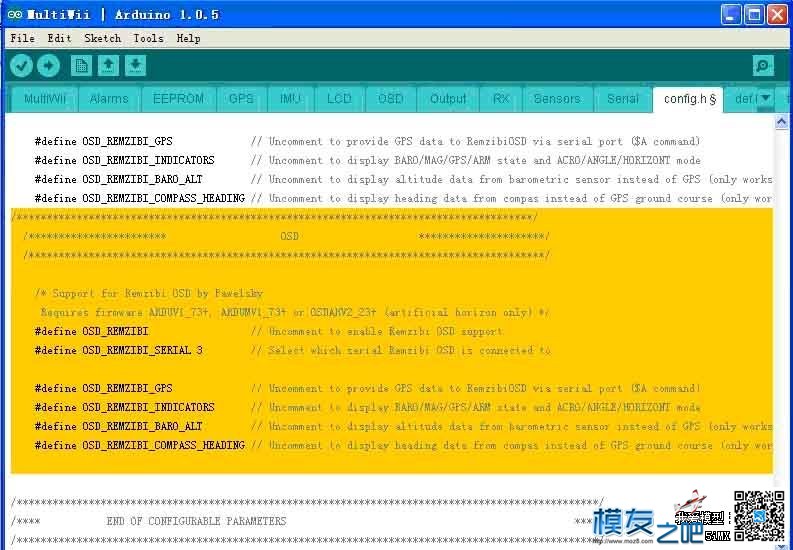Click the 'Requires firmware ARDUV1_73+' comment line
The image size is (793, 550).
click(x=294, y=312)
